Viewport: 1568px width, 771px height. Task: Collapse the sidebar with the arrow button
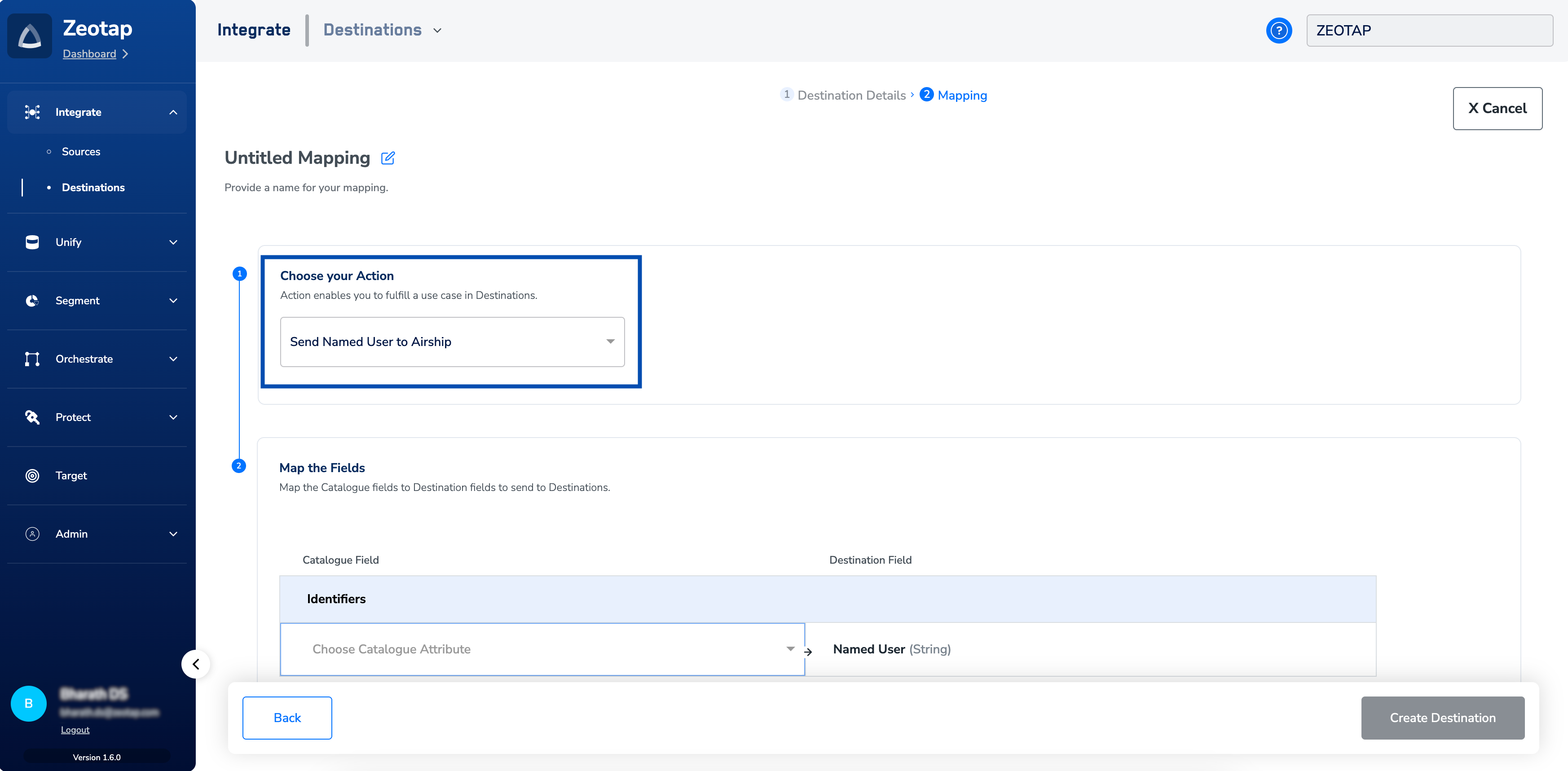[195, 664]
